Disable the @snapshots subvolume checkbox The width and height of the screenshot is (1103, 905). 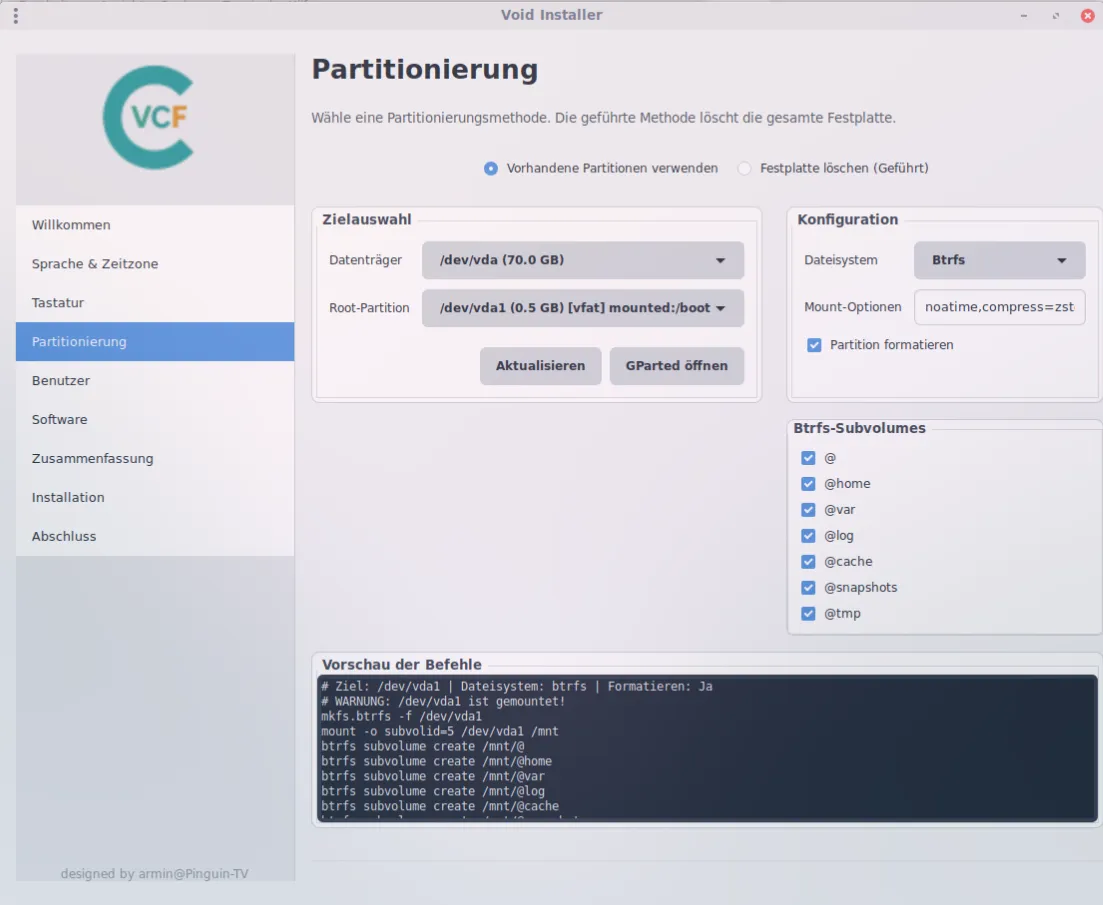point(808,588)
